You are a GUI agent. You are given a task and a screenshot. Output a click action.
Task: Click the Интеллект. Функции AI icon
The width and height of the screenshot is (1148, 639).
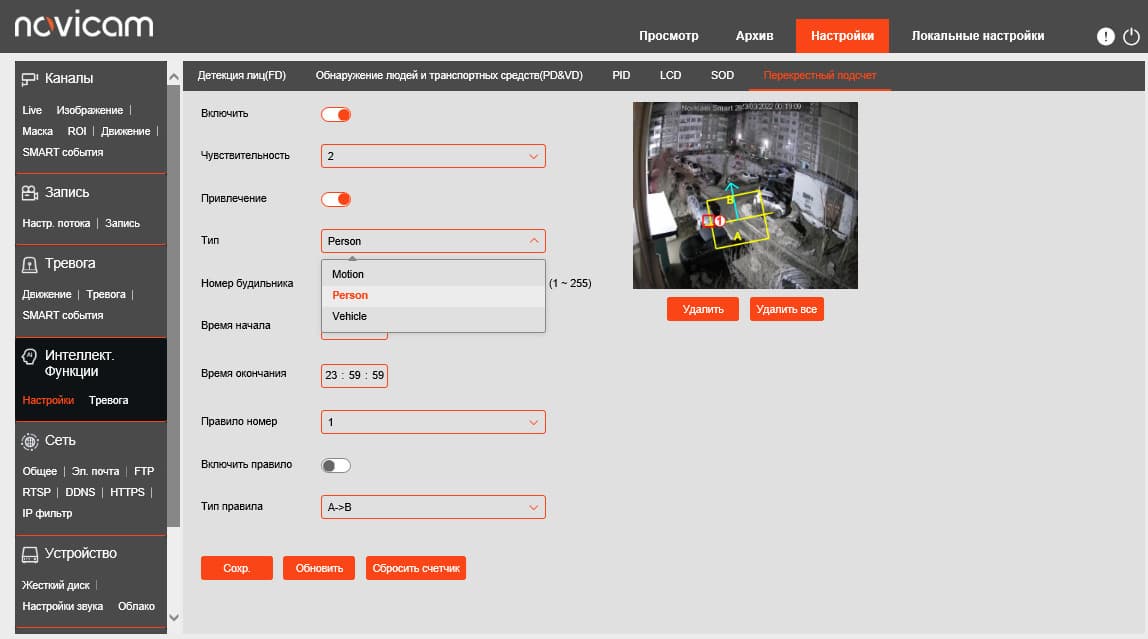click(29, 356)
